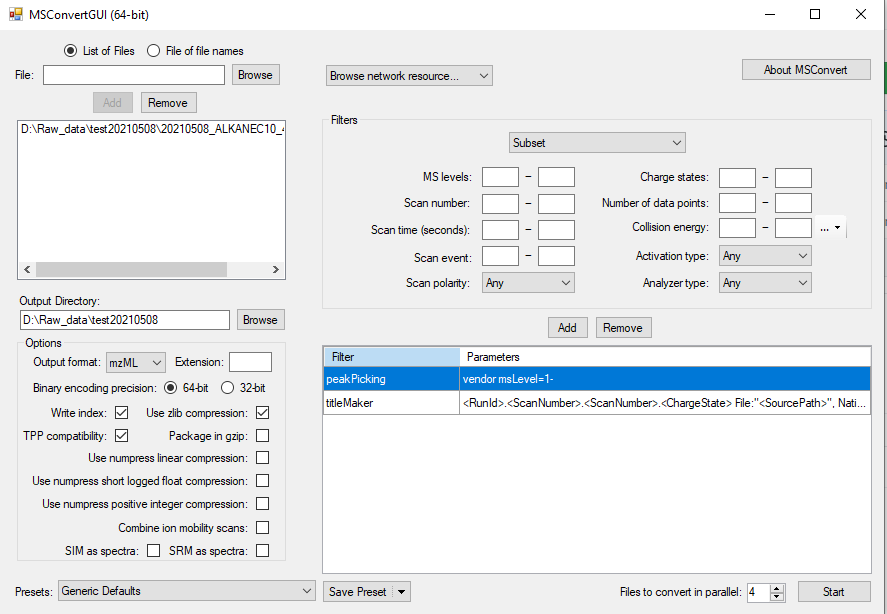Open About MSConvert

tap(806, 70)
